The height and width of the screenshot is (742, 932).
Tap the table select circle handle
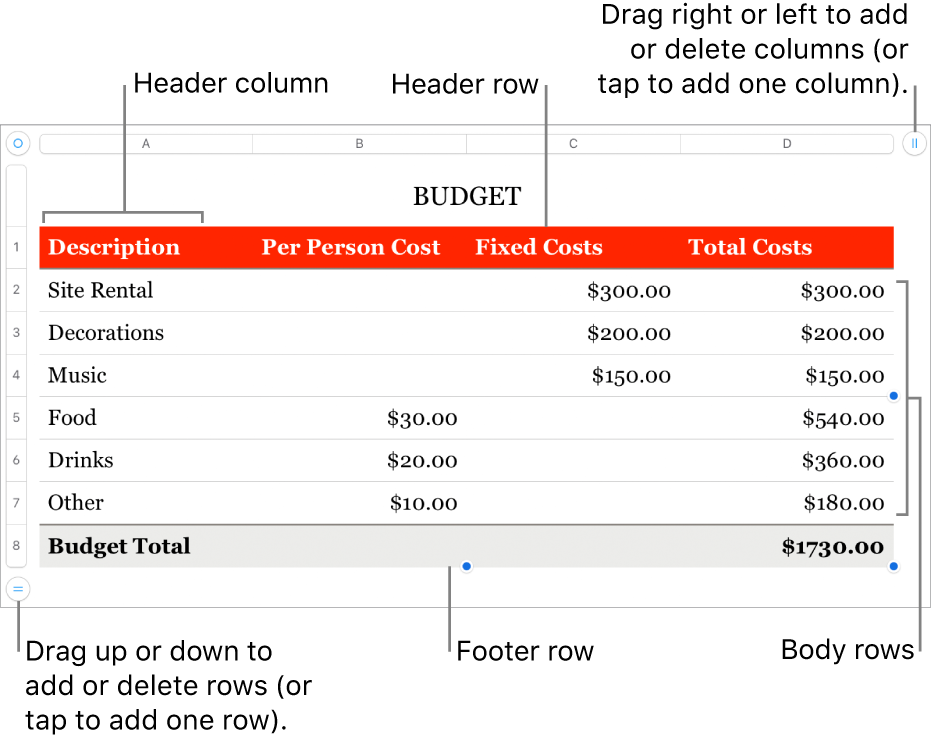click(x=17, y=144)
